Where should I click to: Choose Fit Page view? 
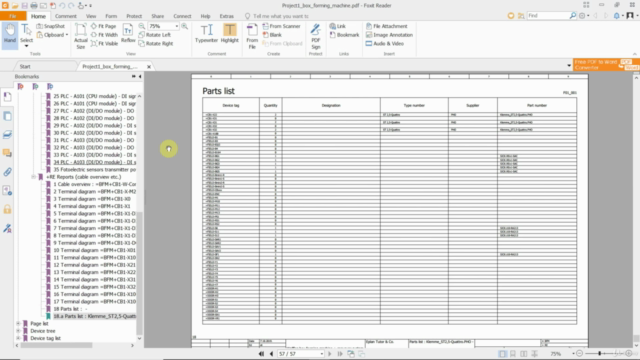point(104,26)
